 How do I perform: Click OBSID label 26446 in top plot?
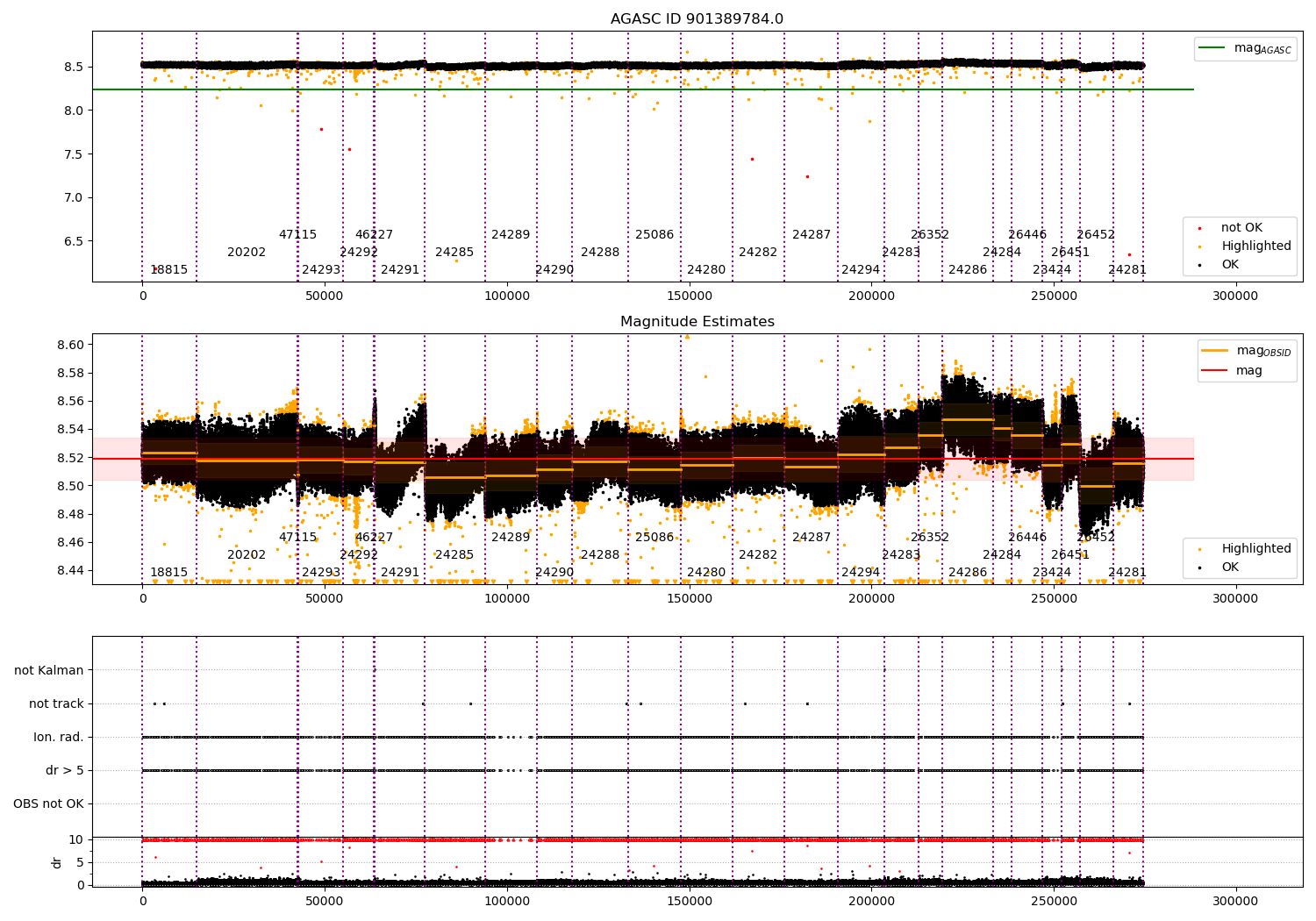1027,234
